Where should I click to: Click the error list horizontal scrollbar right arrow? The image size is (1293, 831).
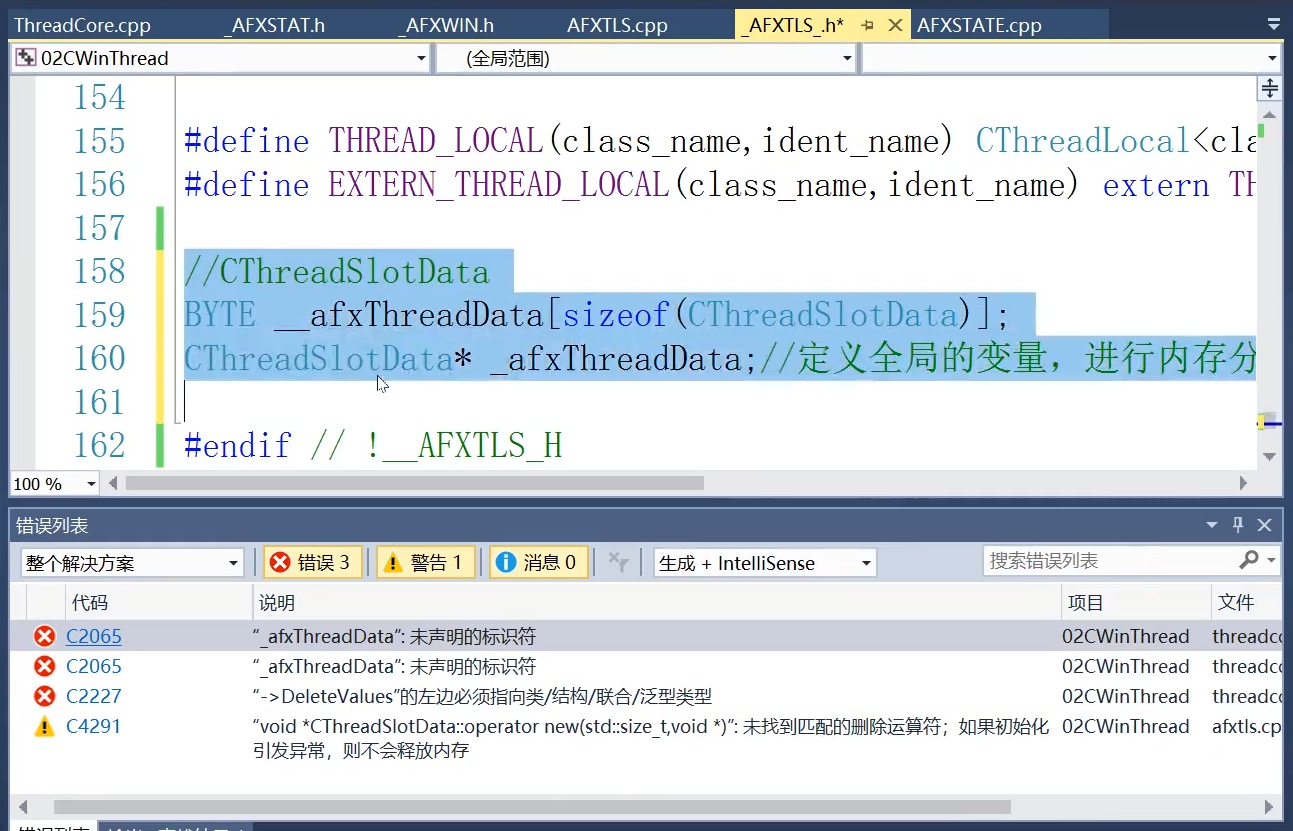coord(1268,806)
